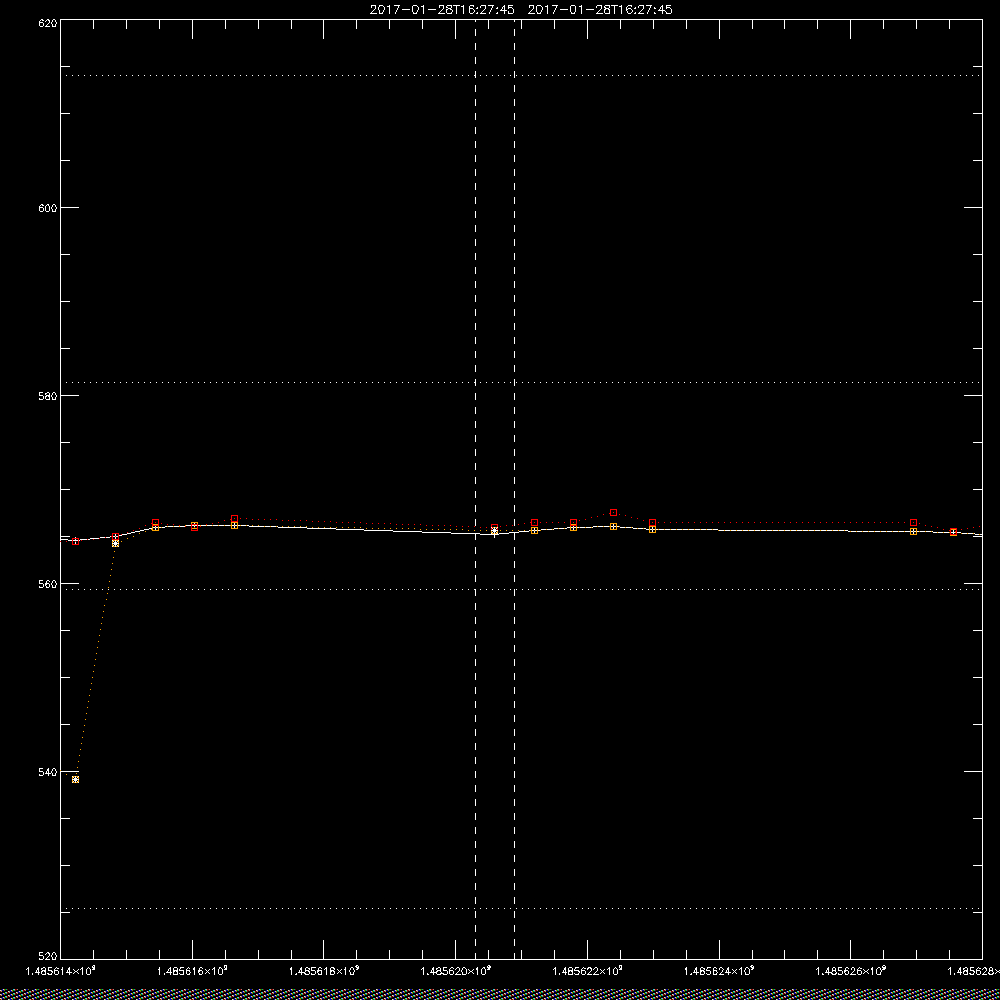Pick the white data marker between dashed lines
The image size is (1000, 1000).
(x=494, y=531)
